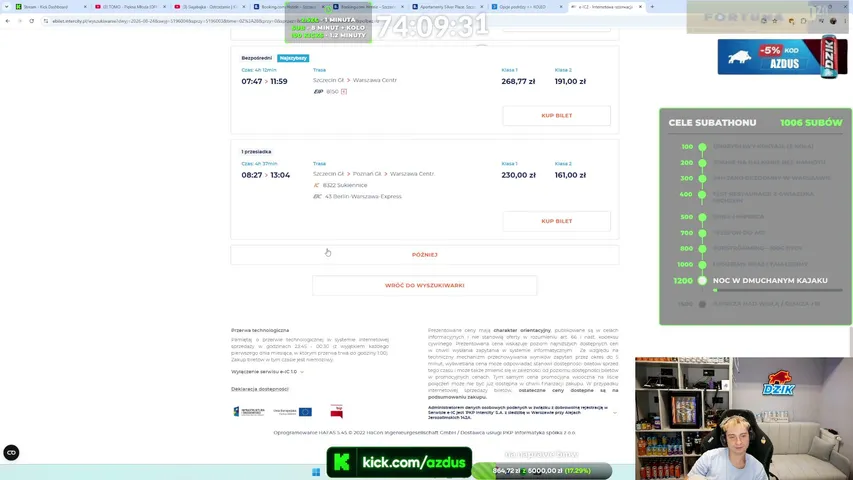This screenshot has width=853, height=480.
Task: Click departure times 07:47 > 11:59
Action: 264,81
